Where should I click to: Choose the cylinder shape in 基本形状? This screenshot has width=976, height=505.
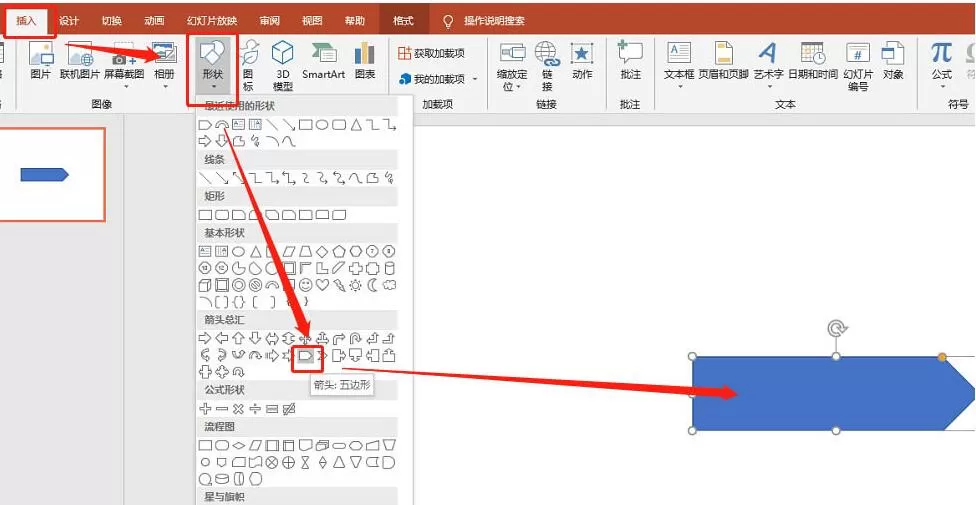[390, 268]
